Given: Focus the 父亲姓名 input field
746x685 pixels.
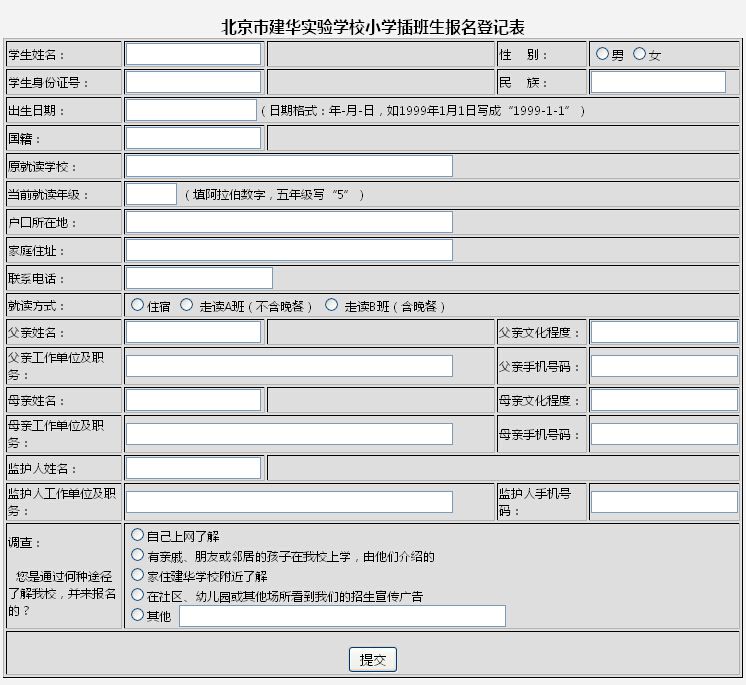Looking at the screenshot, I should (193, 332).
